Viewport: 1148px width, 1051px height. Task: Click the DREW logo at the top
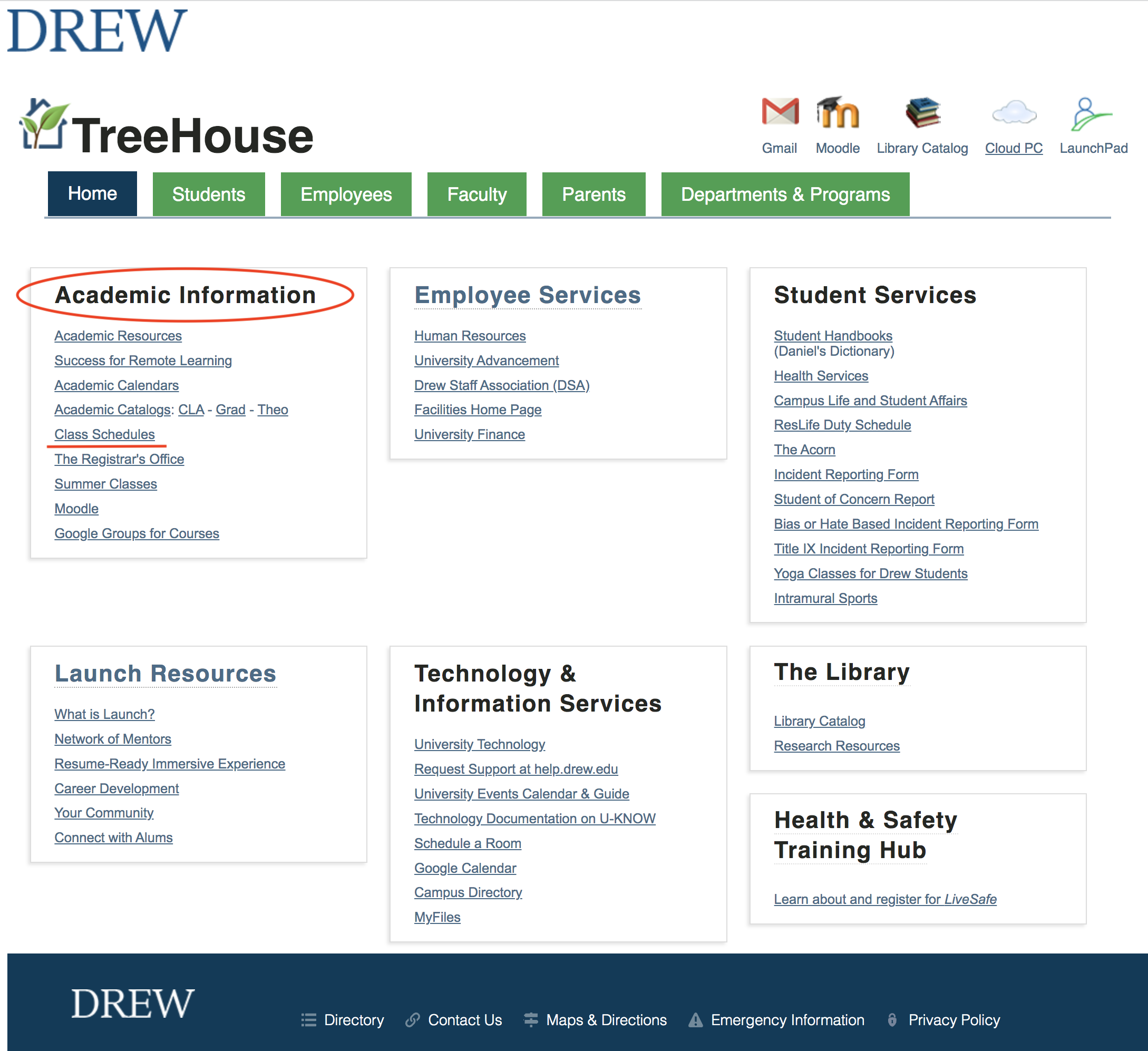[x=97, y=31]
